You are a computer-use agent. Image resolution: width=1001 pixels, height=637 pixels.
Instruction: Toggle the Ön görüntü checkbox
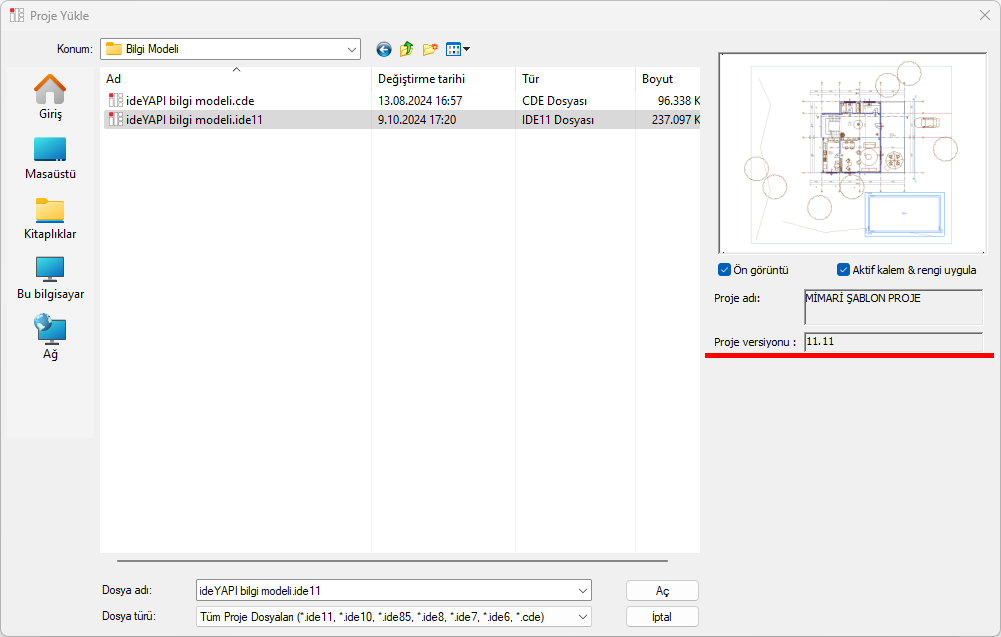coord(724,270)
